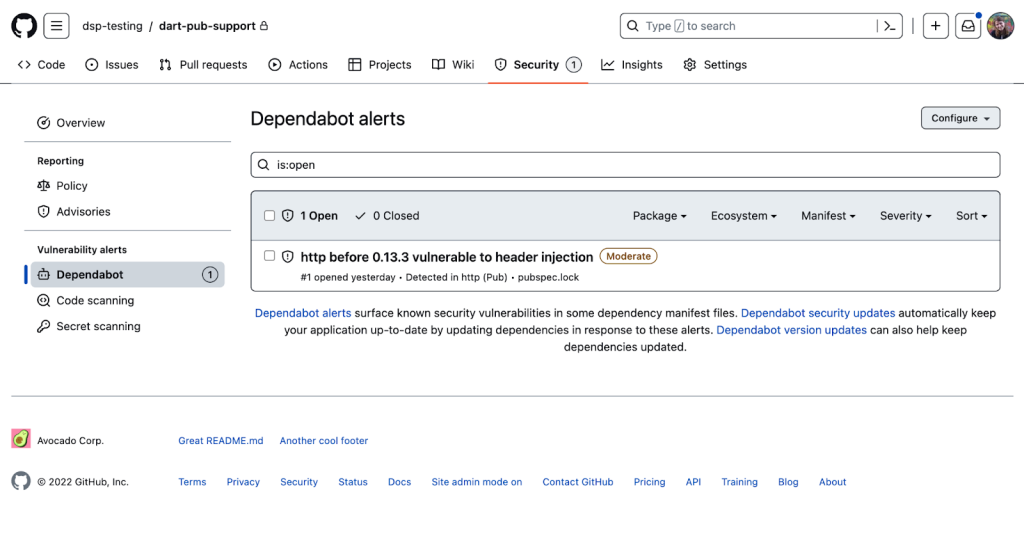
Task: Click the Avocado Corp. logo in footer
Action: 21,439
